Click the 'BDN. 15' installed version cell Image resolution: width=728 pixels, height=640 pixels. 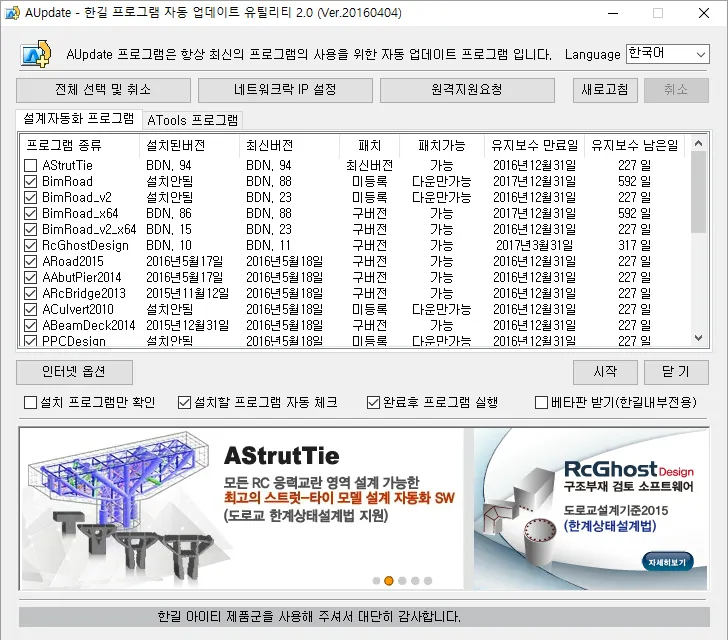[169, 229]
